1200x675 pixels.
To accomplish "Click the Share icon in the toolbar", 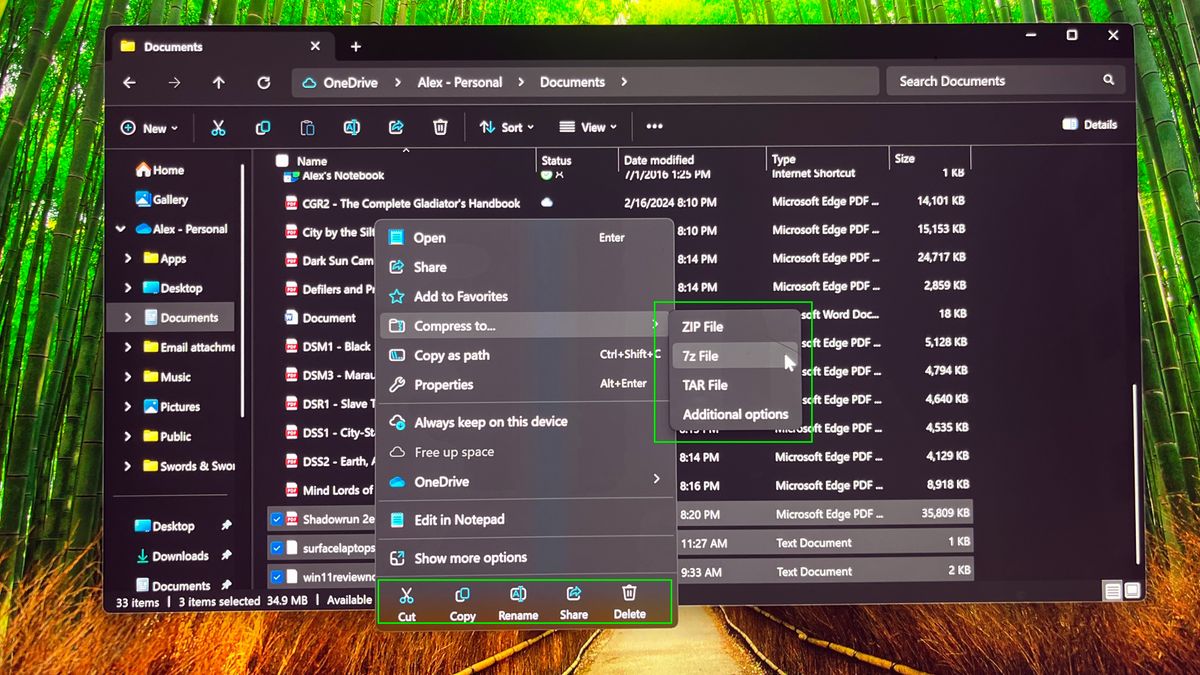I will click(396, 127).
